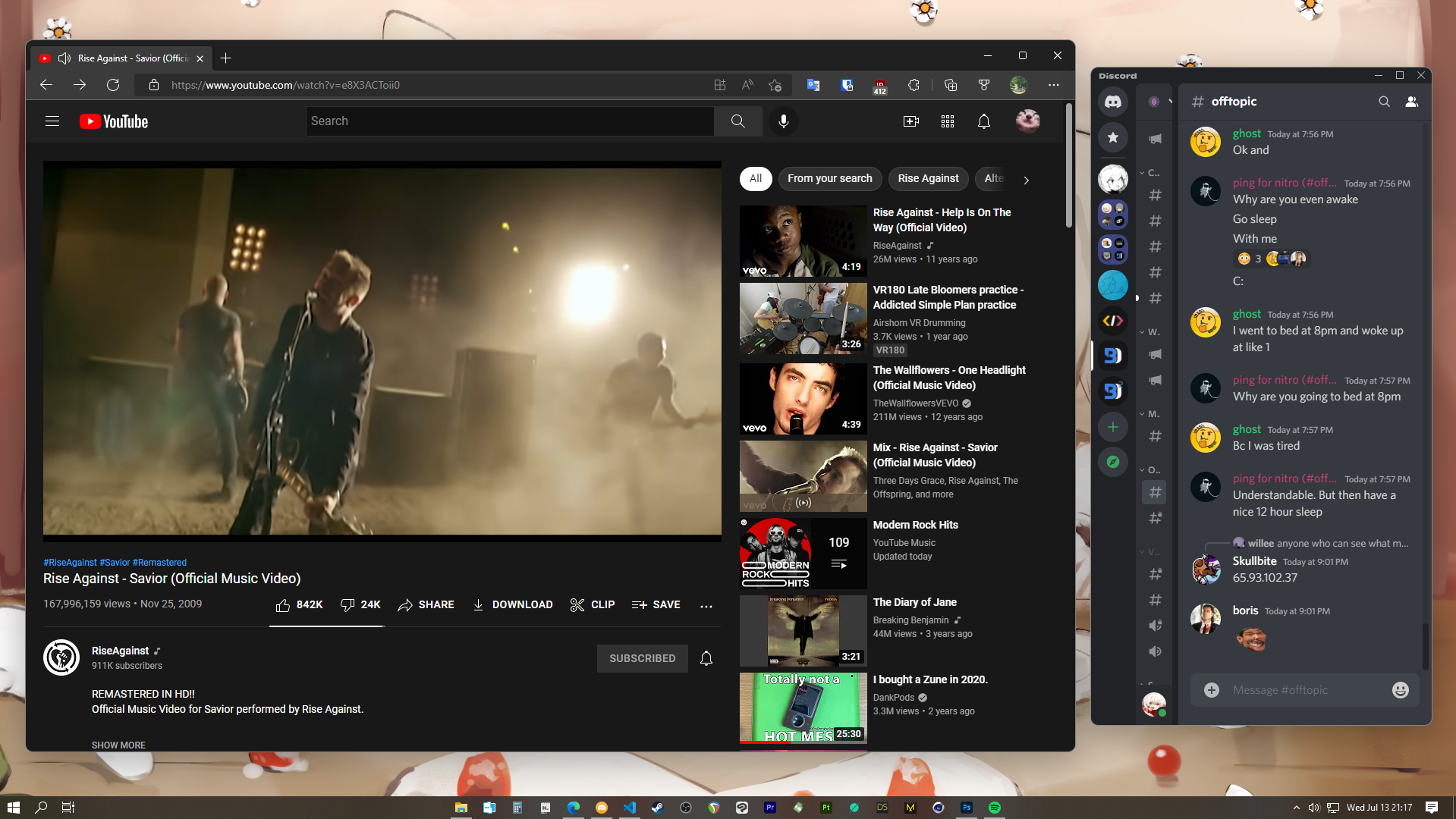Click the RiseAgainst channel avatar
The image size is (1456, 819).
[x=61, y=657]
